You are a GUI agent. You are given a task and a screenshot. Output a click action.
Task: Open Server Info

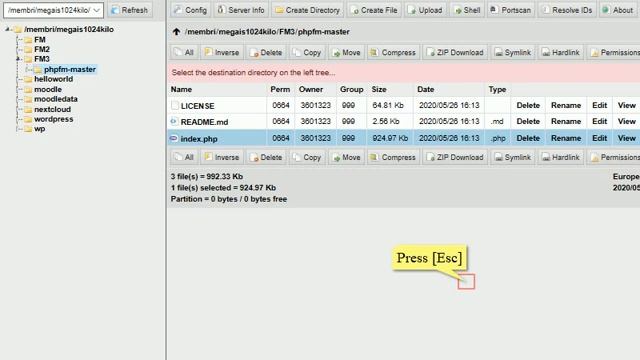coord(241,10)
